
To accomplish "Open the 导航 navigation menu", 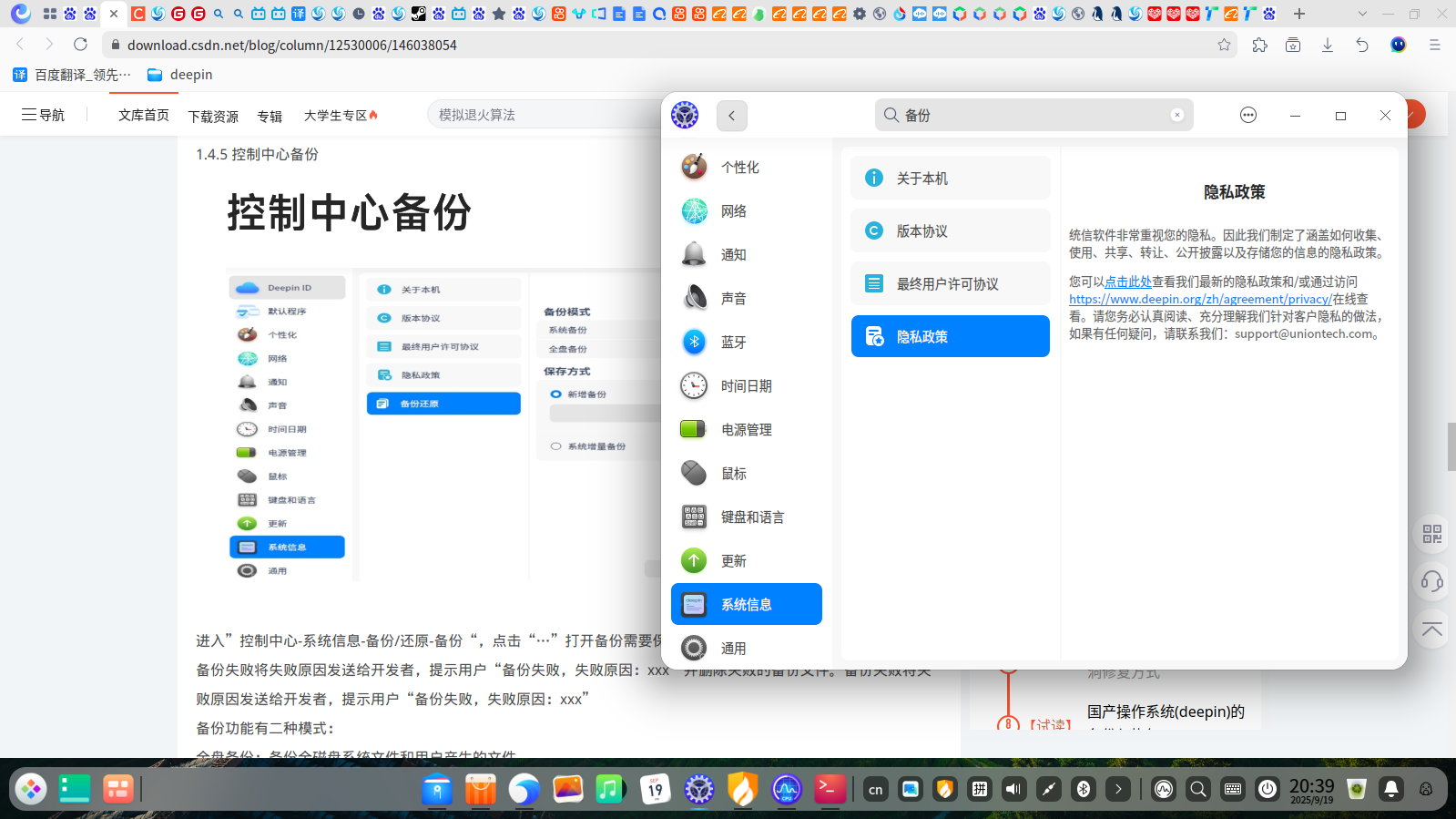I will click(x=43, y=115).
